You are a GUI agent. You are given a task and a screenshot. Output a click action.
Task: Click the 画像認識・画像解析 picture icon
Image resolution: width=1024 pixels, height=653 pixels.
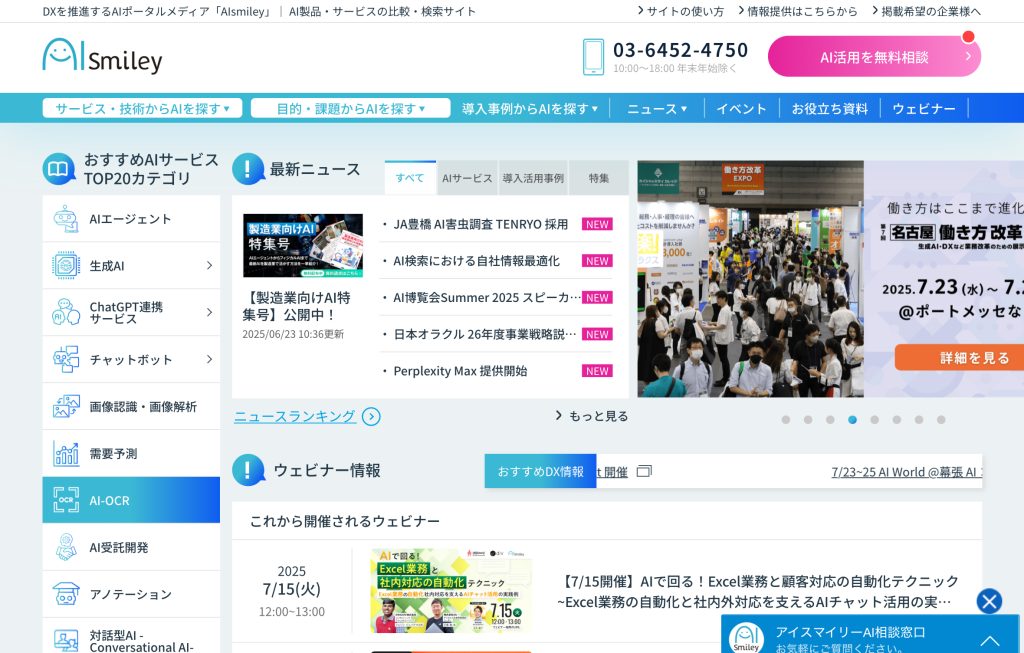click(66, 406)
